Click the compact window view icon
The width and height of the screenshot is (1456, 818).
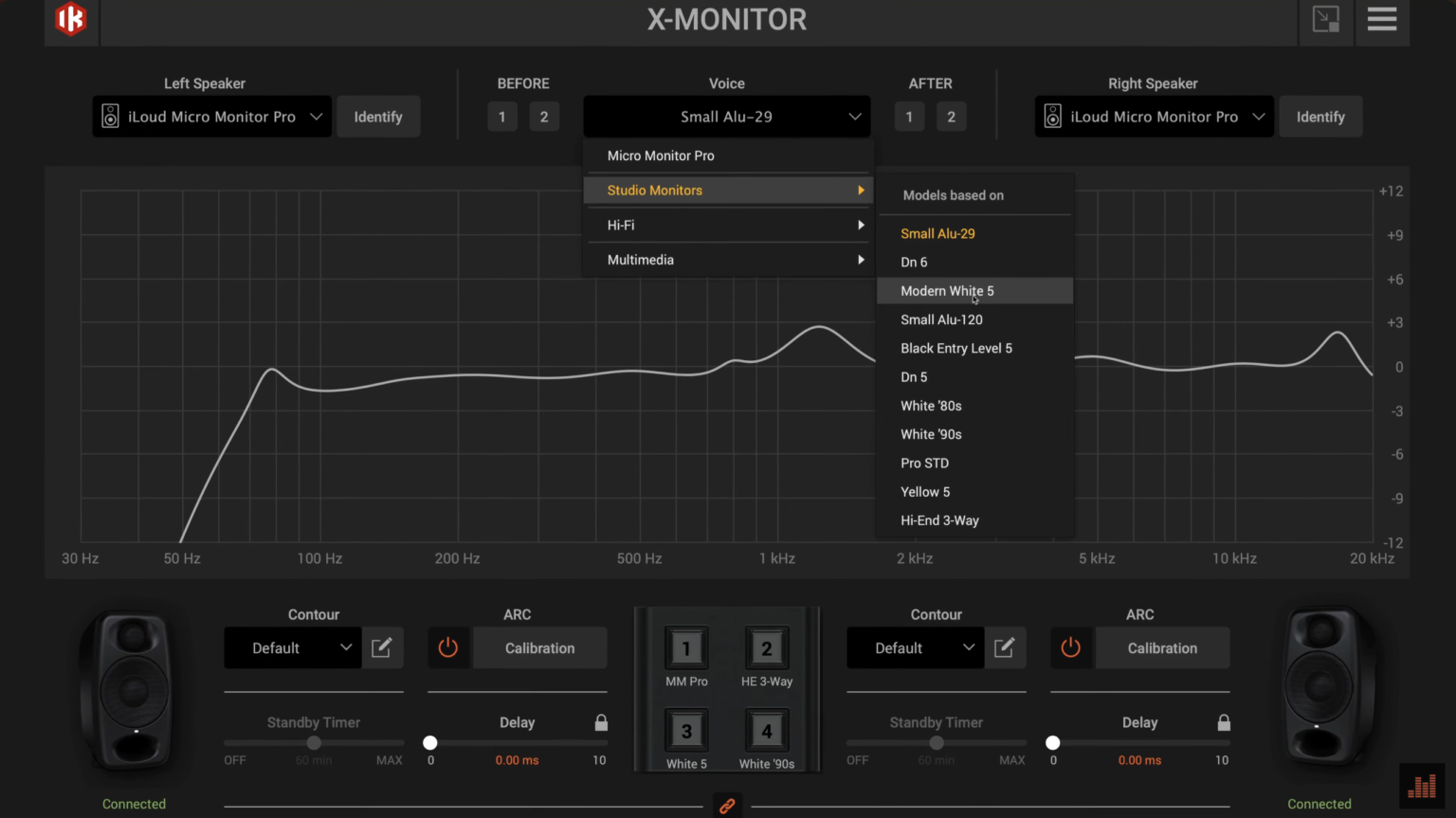[x=1325, y=19]
